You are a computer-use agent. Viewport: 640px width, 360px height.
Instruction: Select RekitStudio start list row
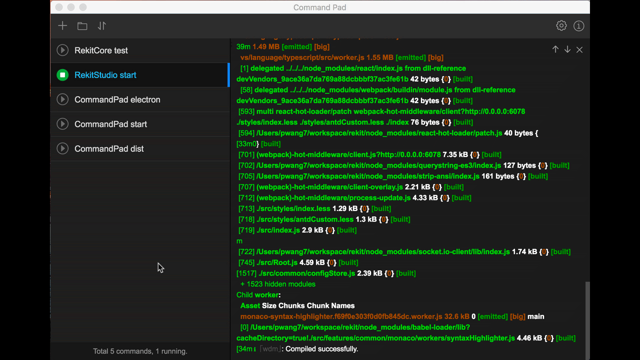tap(140, 75)
